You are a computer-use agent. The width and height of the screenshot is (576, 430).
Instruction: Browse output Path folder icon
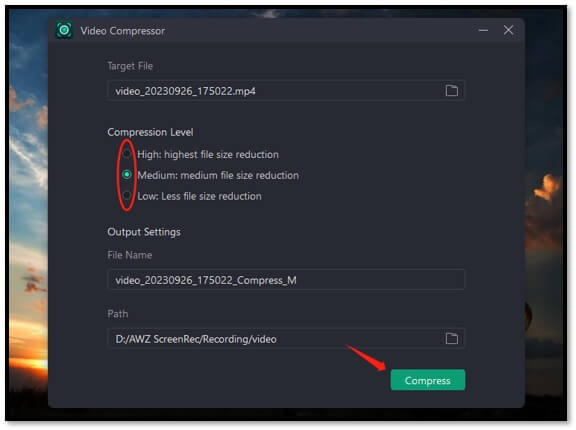[451, 338]
